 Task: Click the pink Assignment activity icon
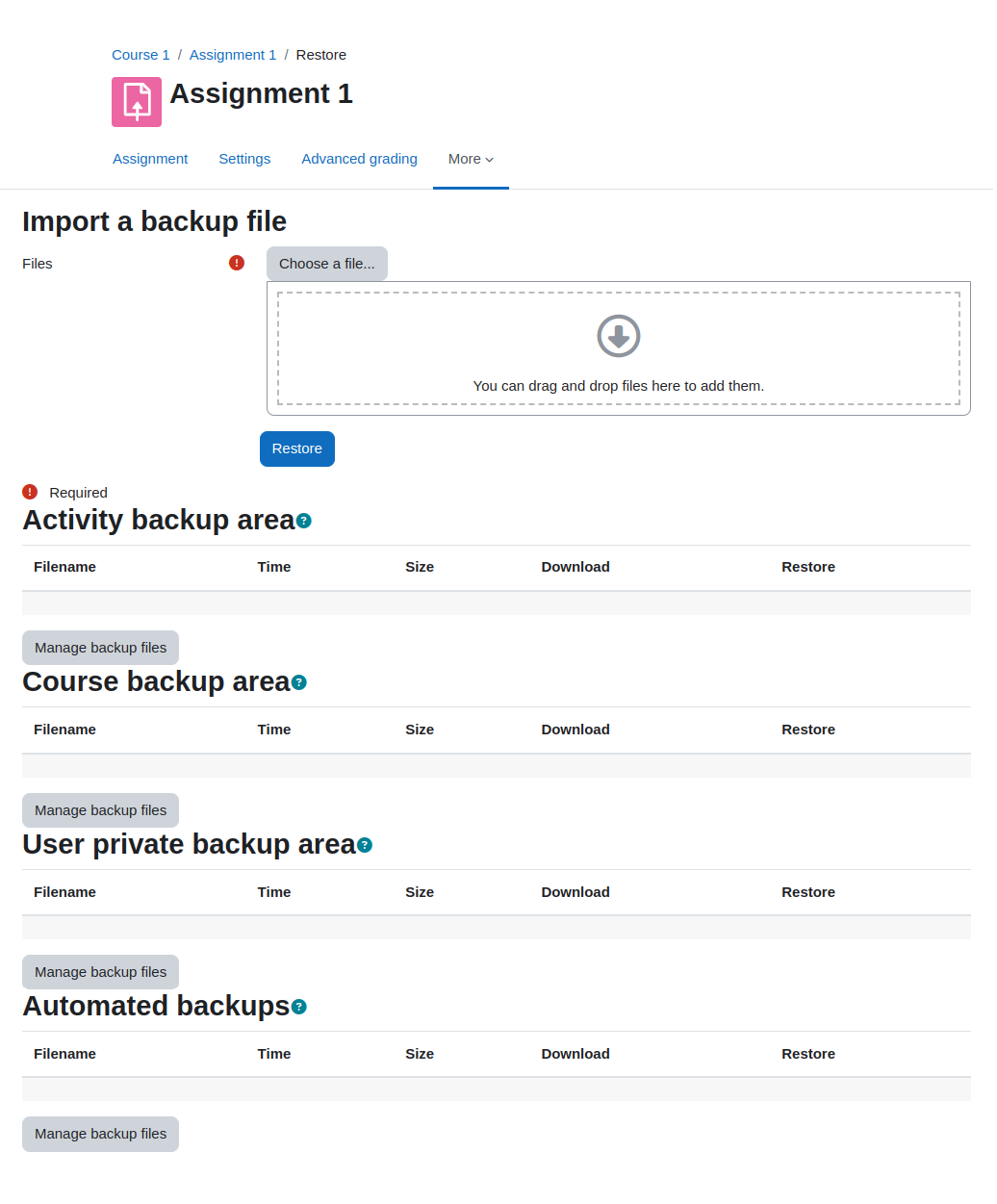point(137,102)
